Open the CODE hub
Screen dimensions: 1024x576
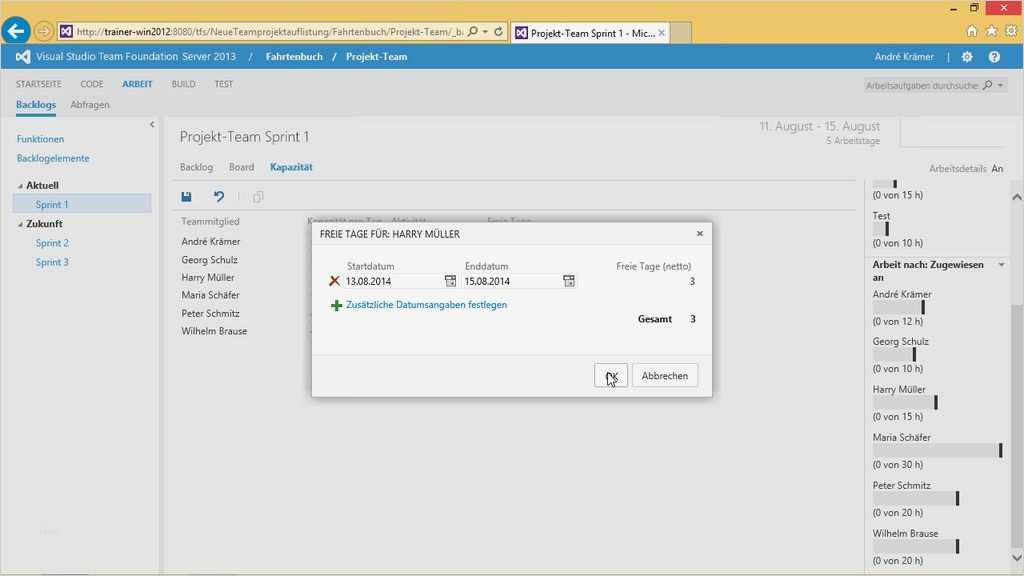click(x=91, y=84)
